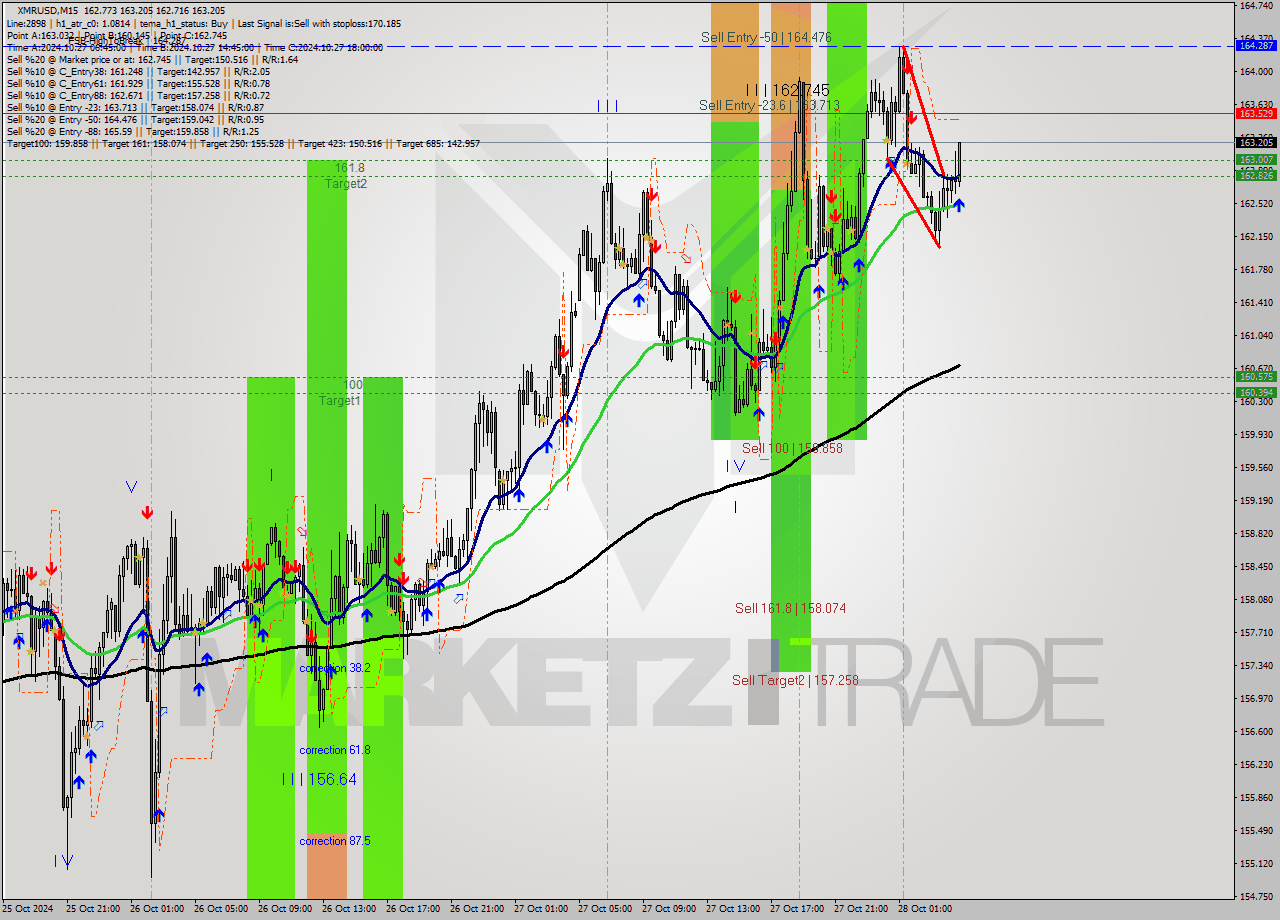Click the green 163.007 price tag

[x=1256, y=160]
